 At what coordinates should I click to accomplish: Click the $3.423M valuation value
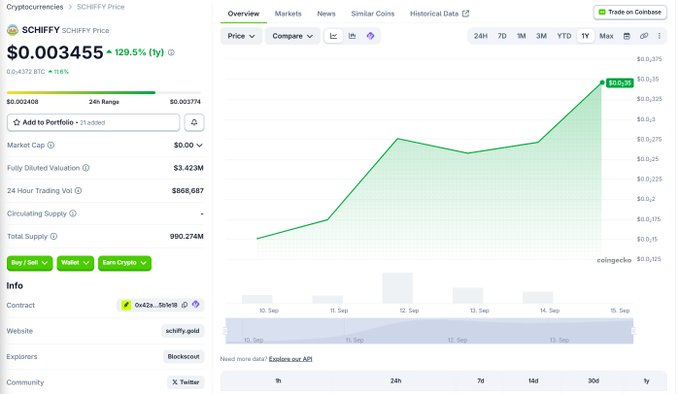tap(188, 168)
